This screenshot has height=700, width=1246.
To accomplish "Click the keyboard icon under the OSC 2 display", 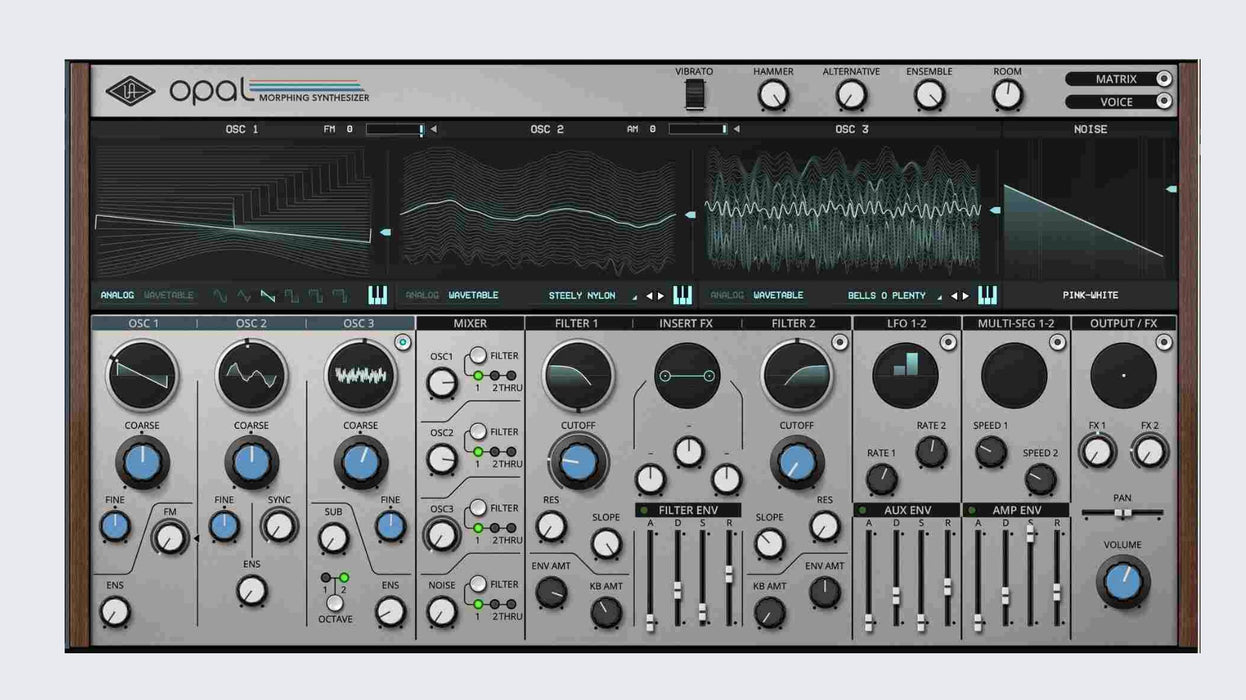I will point(682,295).
